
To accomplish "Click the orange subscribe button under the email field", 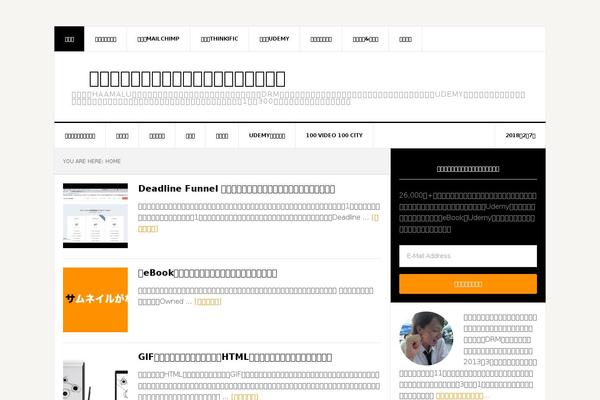I will click(x=468, y=284).
